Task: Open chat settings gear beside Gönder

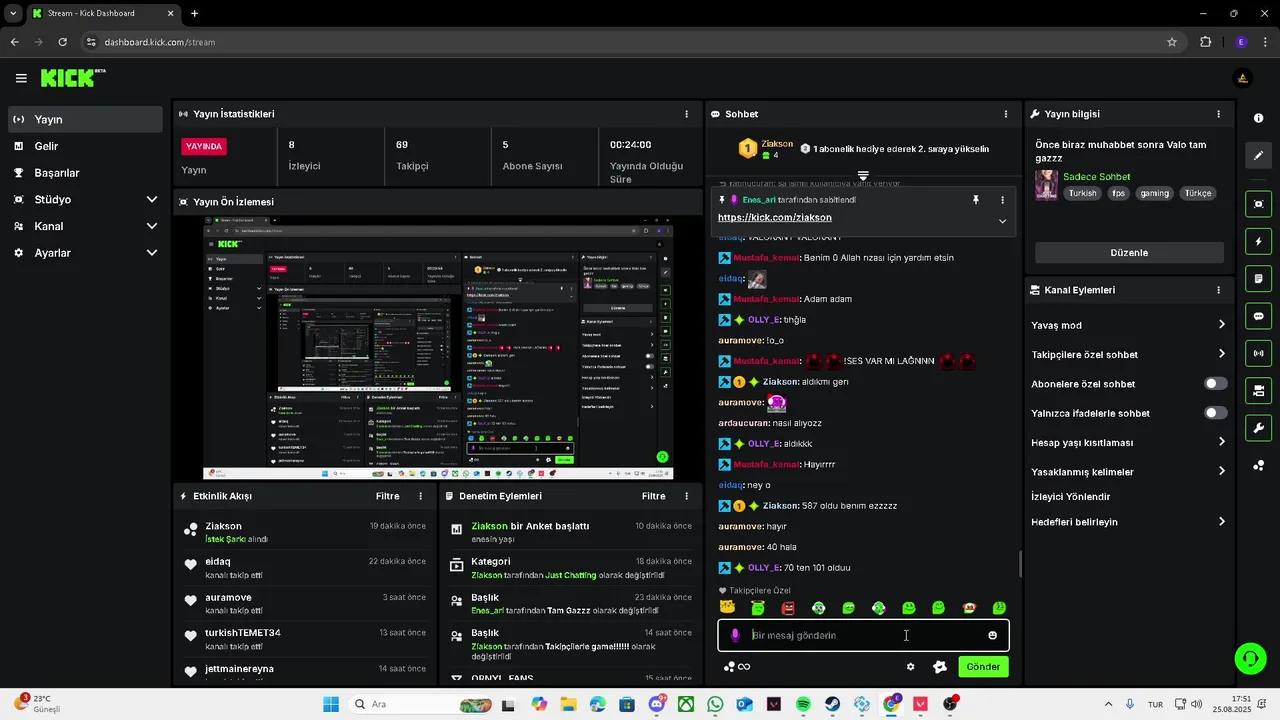Action: coord(910,667)
